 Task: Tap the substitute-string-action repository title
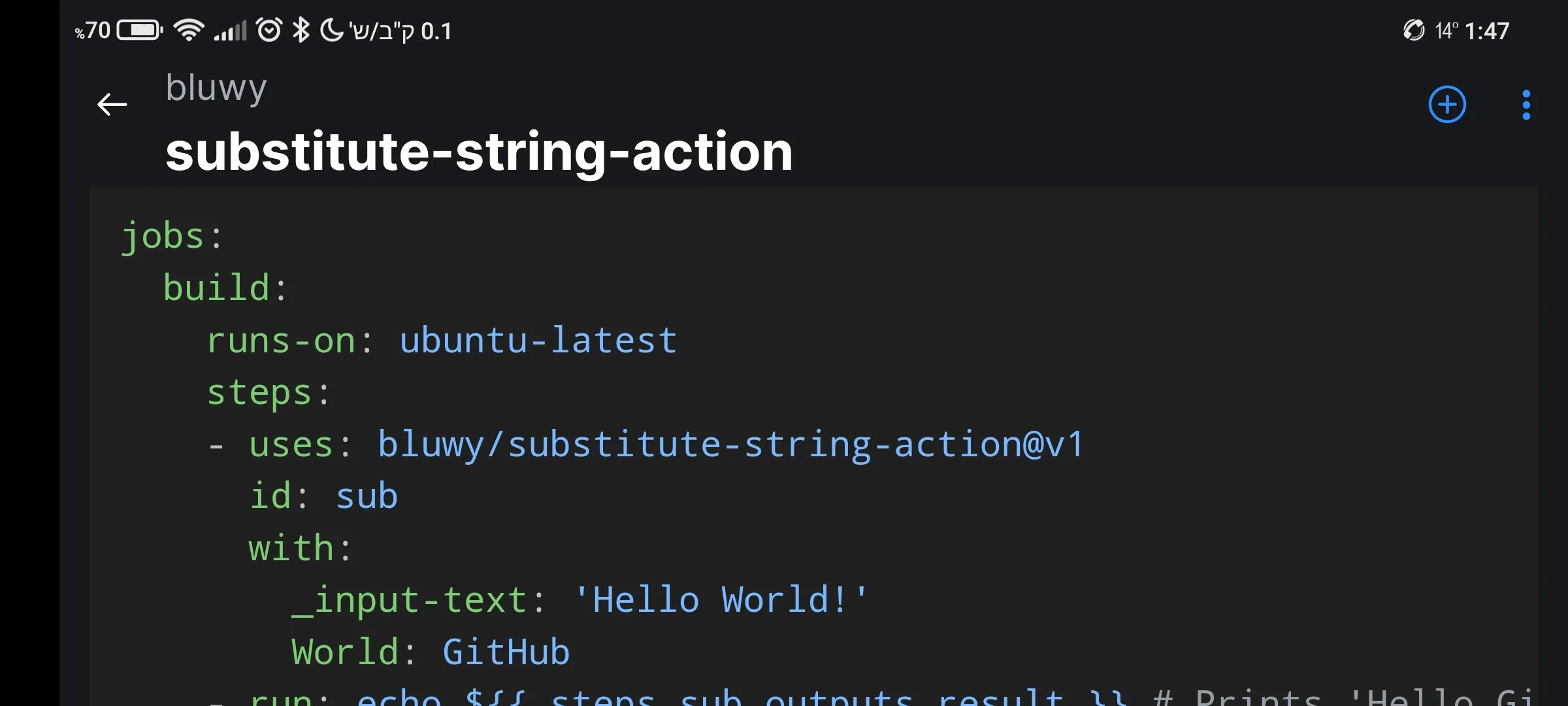coord(479,152)
